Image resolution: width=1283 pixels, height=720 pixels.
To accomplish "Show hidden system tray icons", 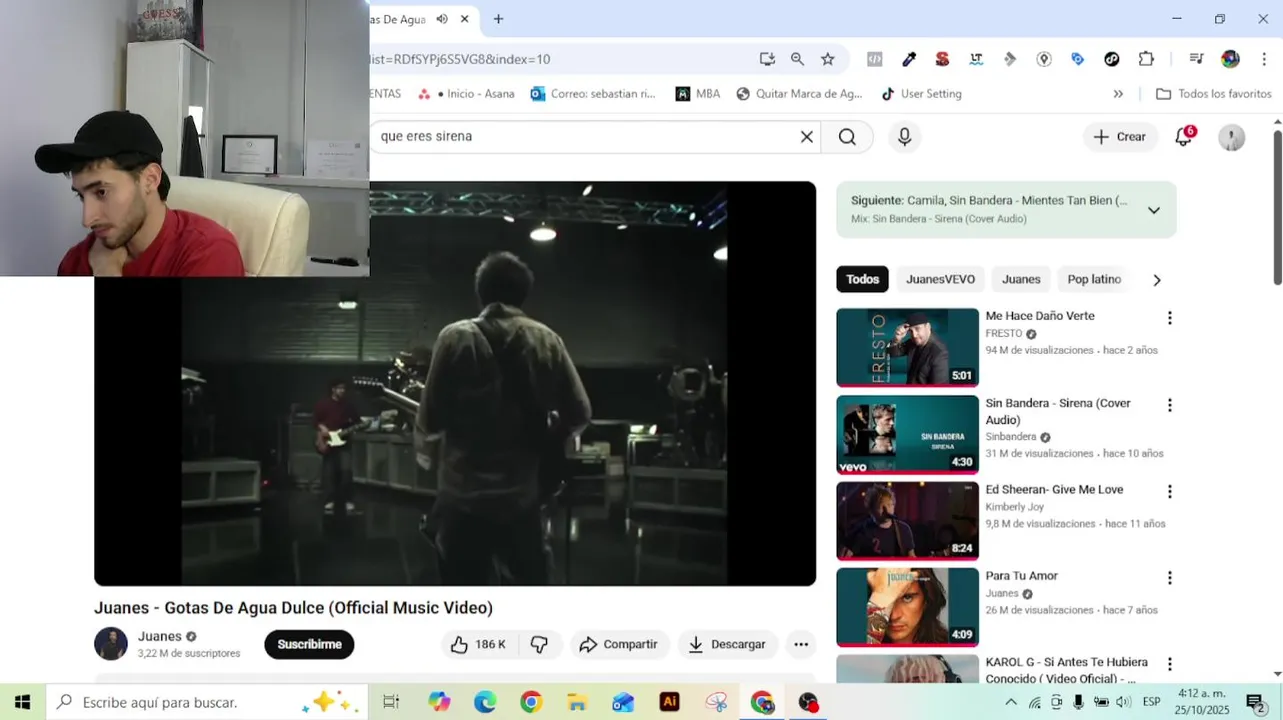I will [1011, 702].
